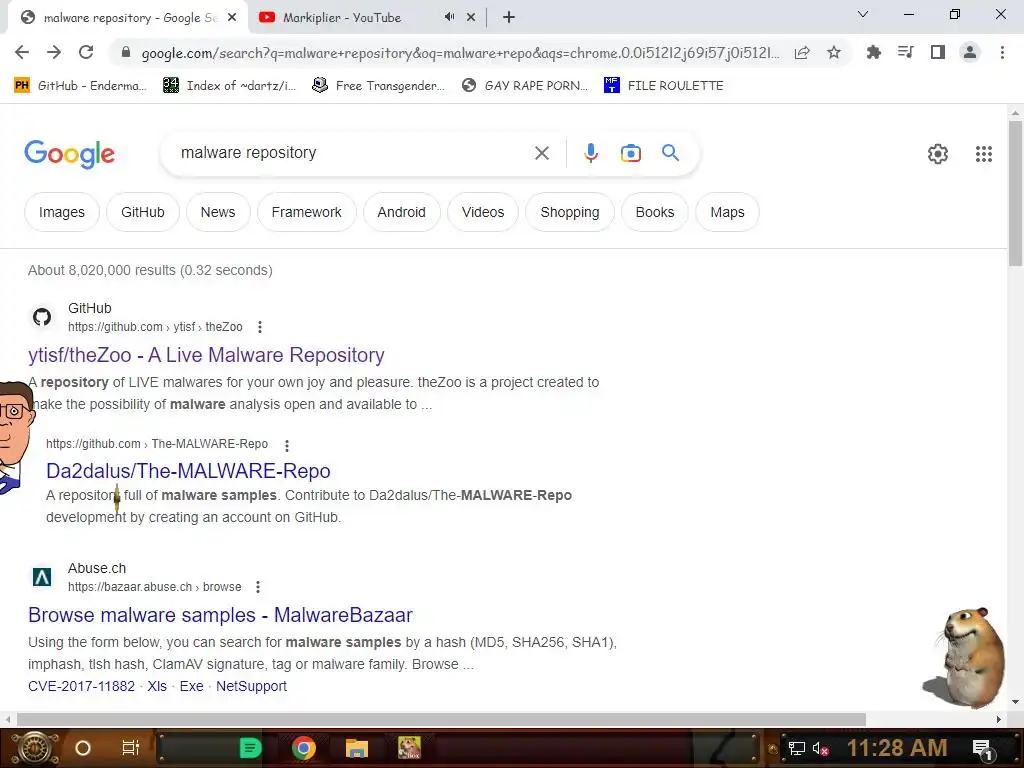Filter results by Videos
Screen dimensions: 1024x768
tap(483, 212)
